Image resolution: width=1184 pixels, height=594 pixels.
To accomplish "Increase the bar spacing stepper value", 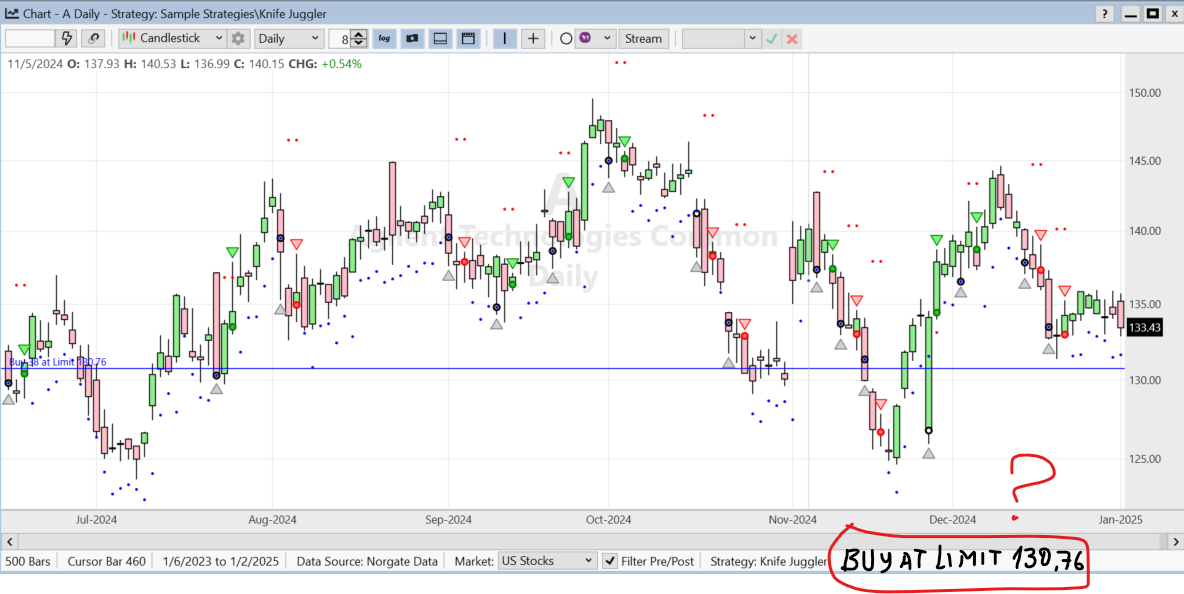I will [361, 34].
